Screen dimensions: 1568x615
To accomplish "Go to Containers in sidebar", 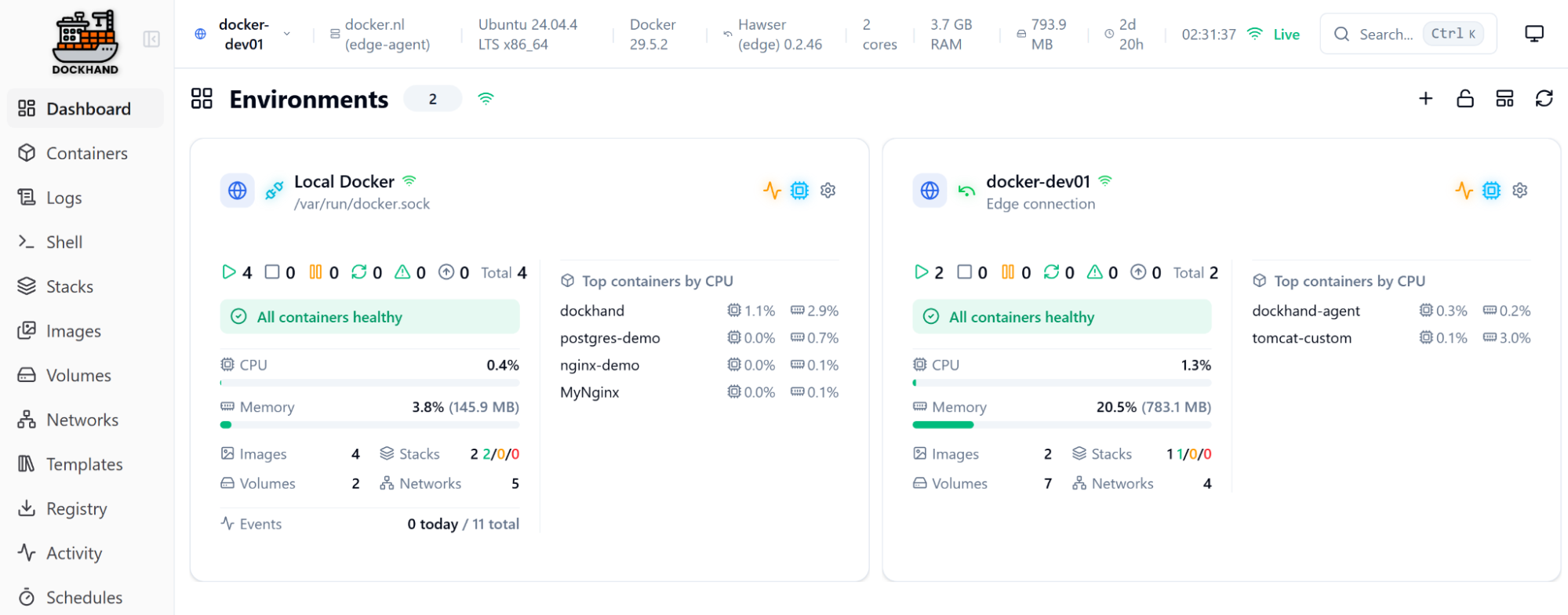I will point(85,153).
